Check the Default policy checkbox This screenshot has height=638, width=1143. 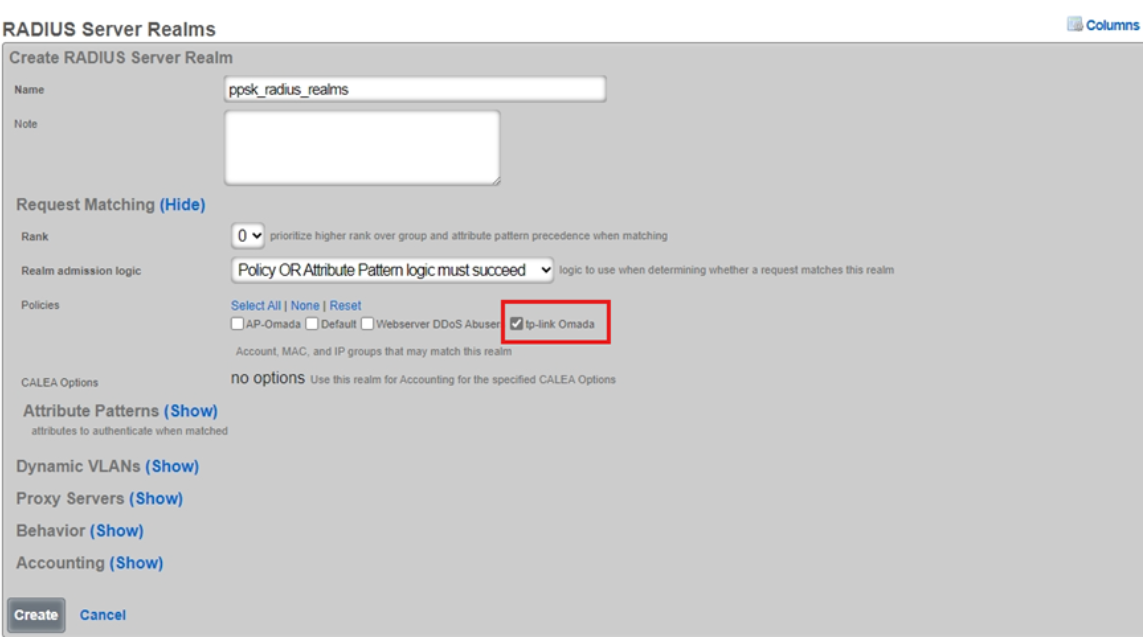click(312, 324)
